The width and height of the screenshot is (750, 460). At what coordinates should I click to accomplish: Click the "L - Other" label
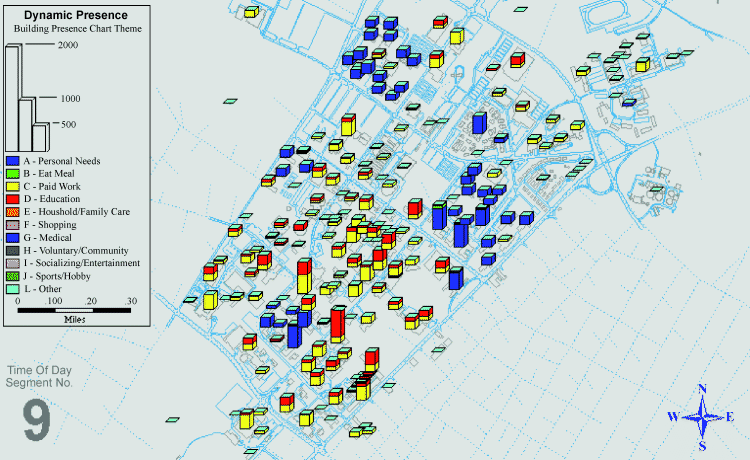[x=43, y=289]
